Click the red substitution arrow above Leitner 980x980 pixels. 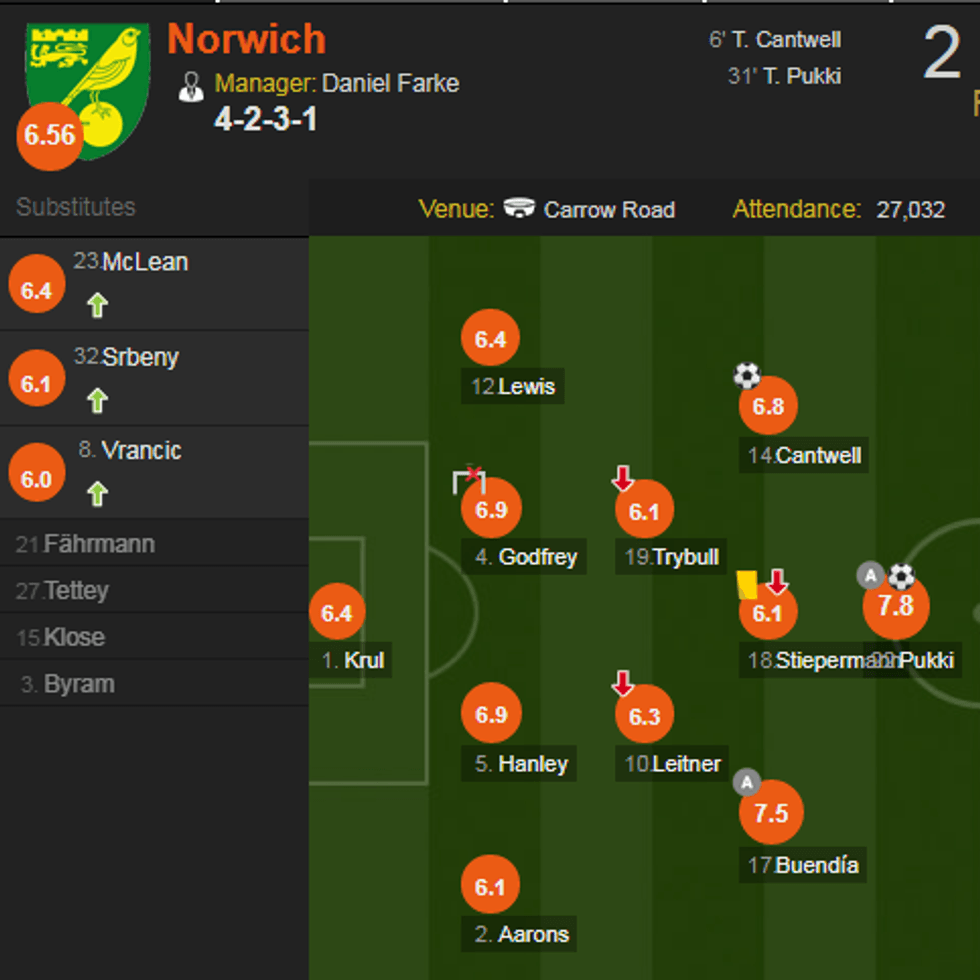(623, 684)
